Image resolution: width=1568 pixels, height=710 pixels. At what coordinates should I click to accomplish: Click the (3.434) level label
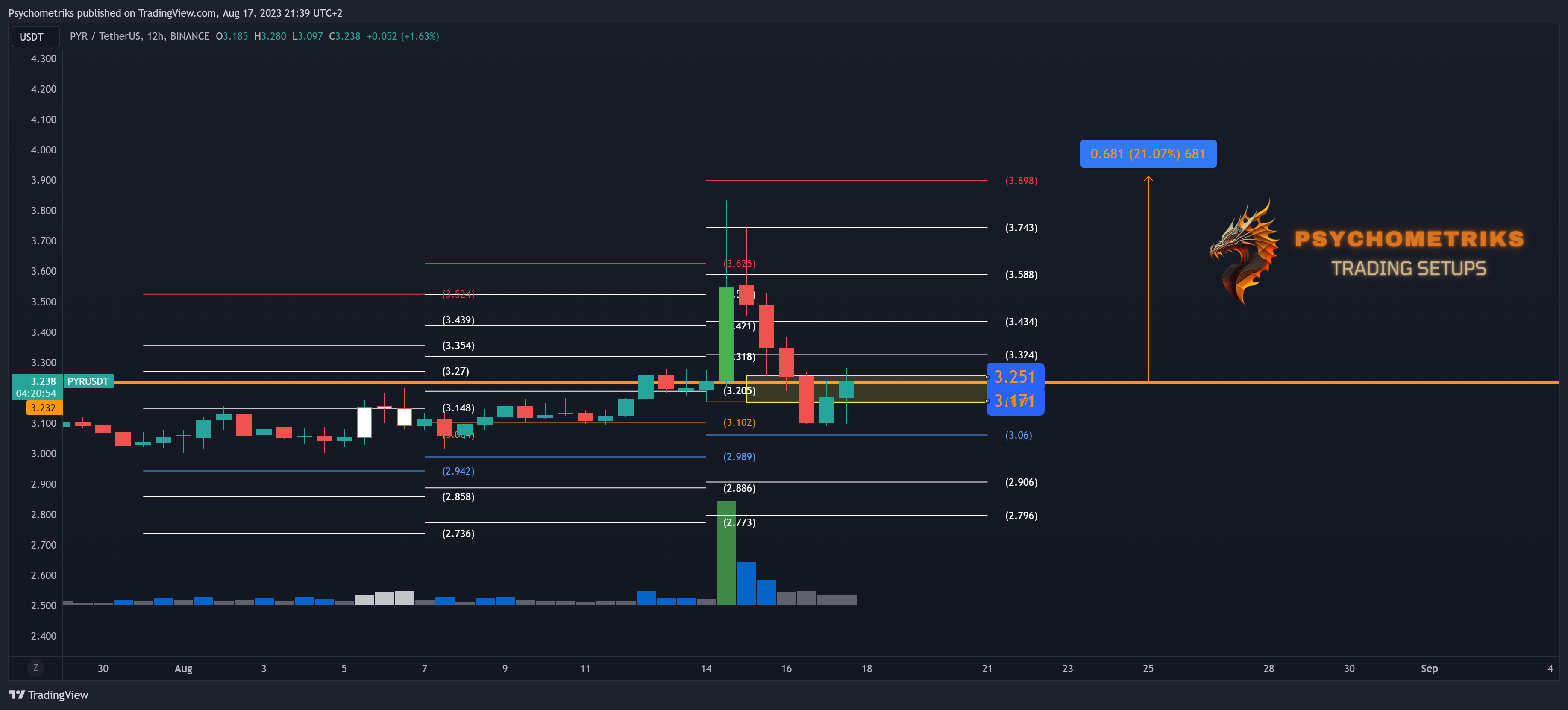click(x=1022, y=322)
